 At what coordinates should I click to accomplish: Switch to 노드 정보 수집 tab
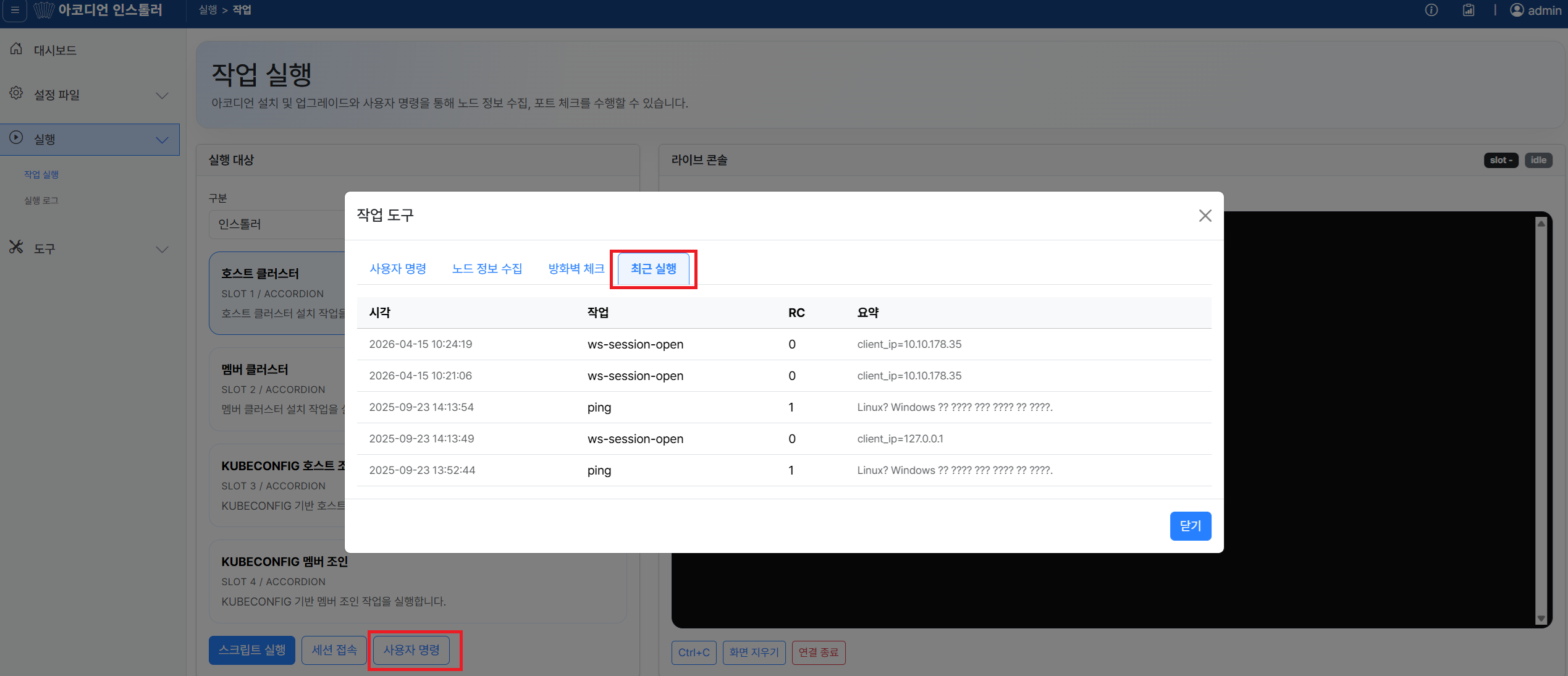pyautogui.click(x=487, y=269)
